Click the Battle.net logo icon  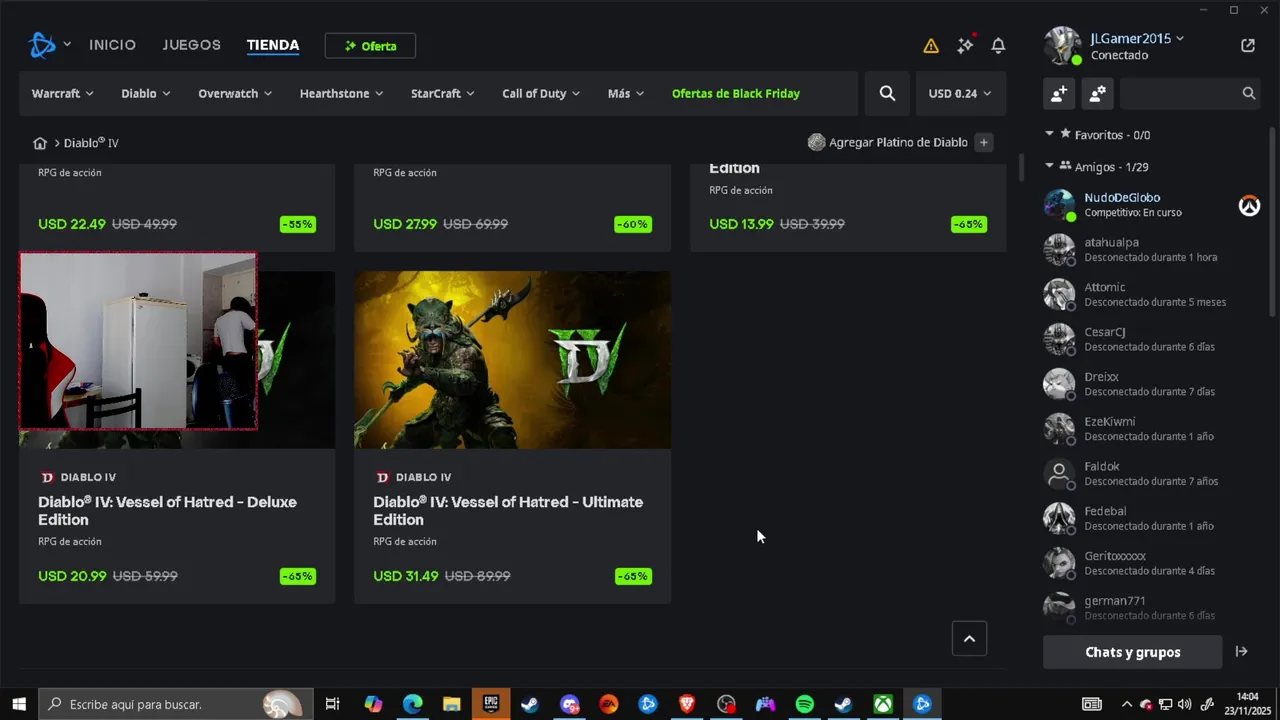point(42,45)
